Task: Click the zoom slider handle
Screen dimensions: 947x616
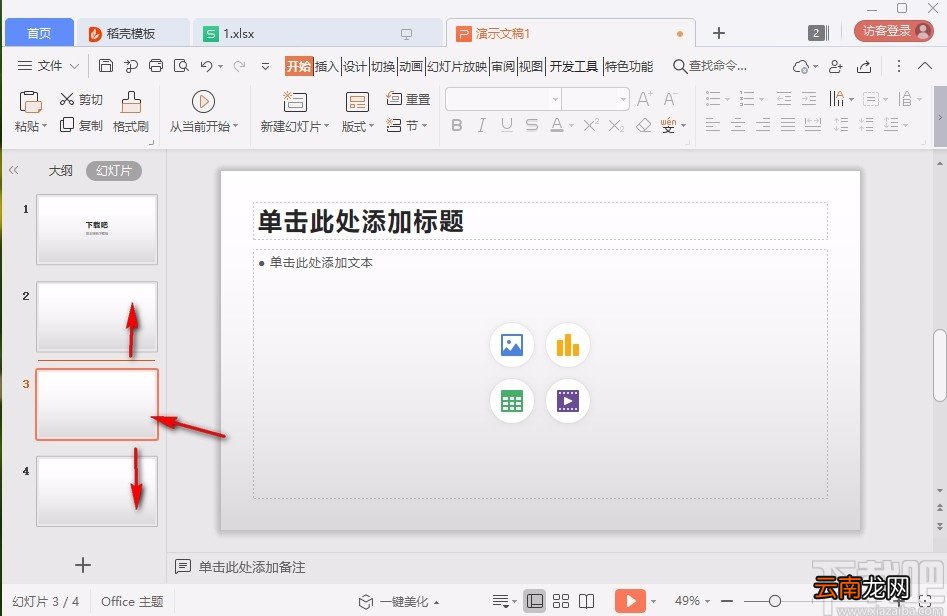Action: pyautogui.click(x=775, y=601)
